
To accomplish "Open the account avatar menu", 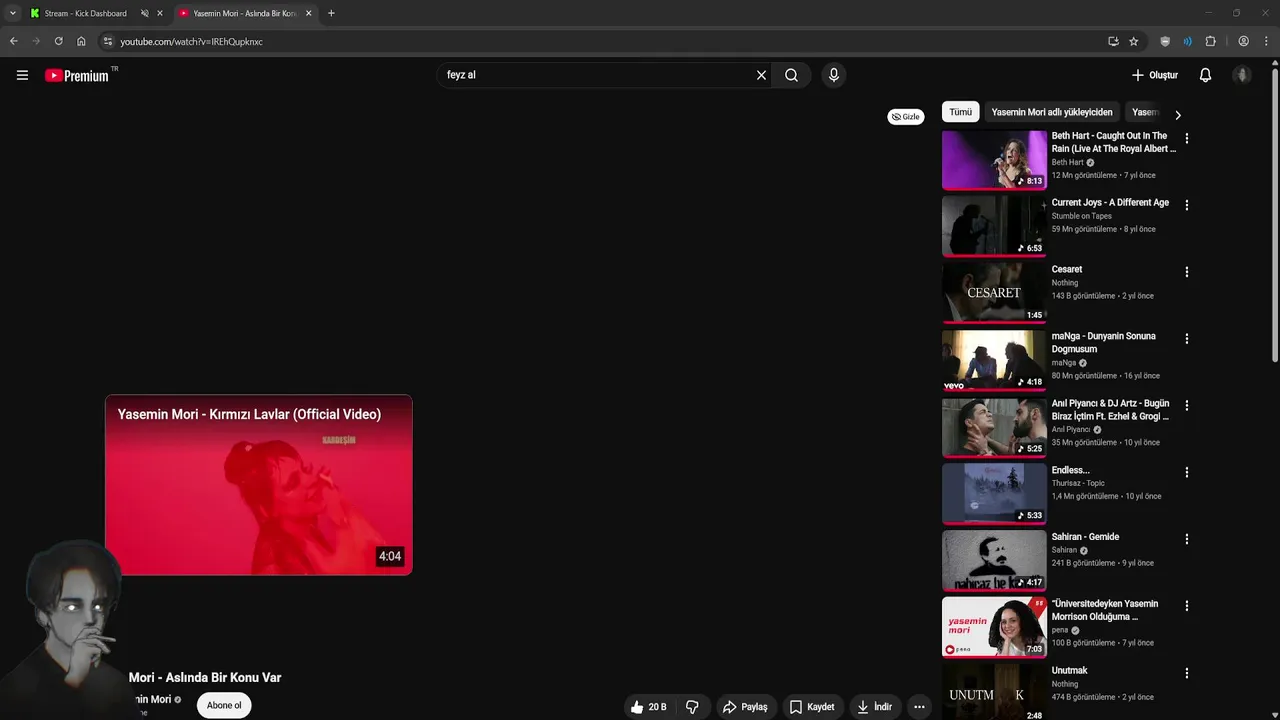I will pyautogui.click(x=1242, y=75).
